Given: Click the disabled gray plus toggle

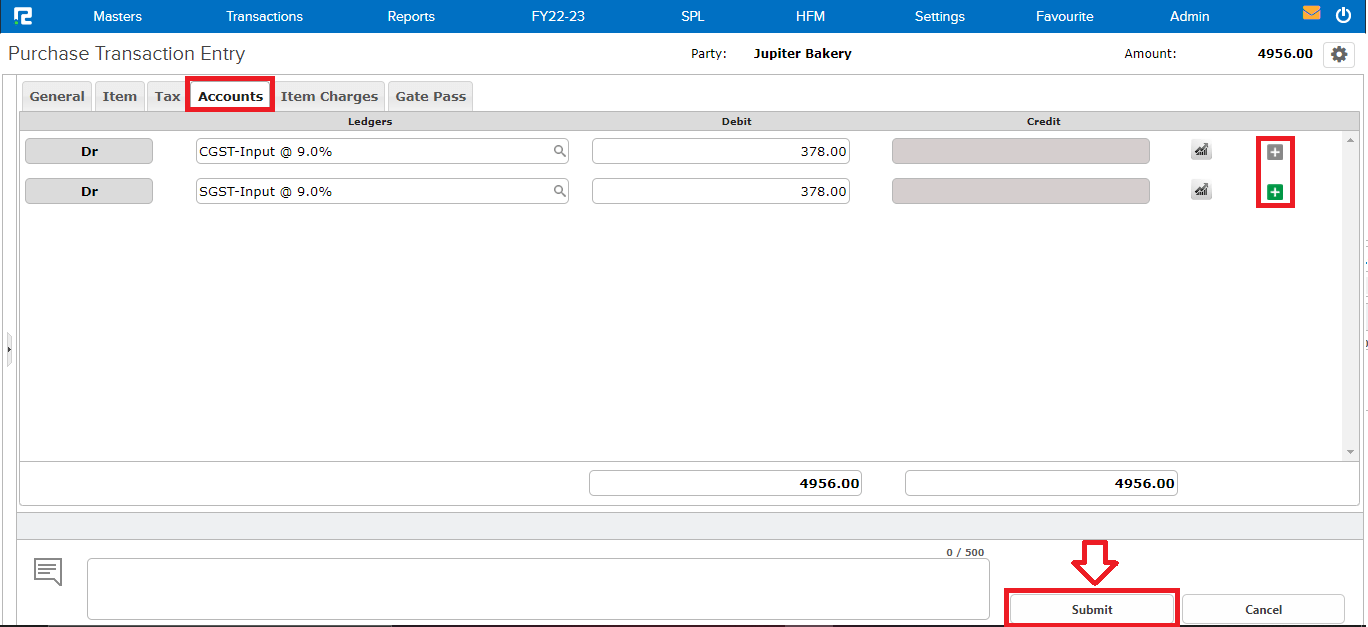Looking at the screenshot, I should point(1275,150).
